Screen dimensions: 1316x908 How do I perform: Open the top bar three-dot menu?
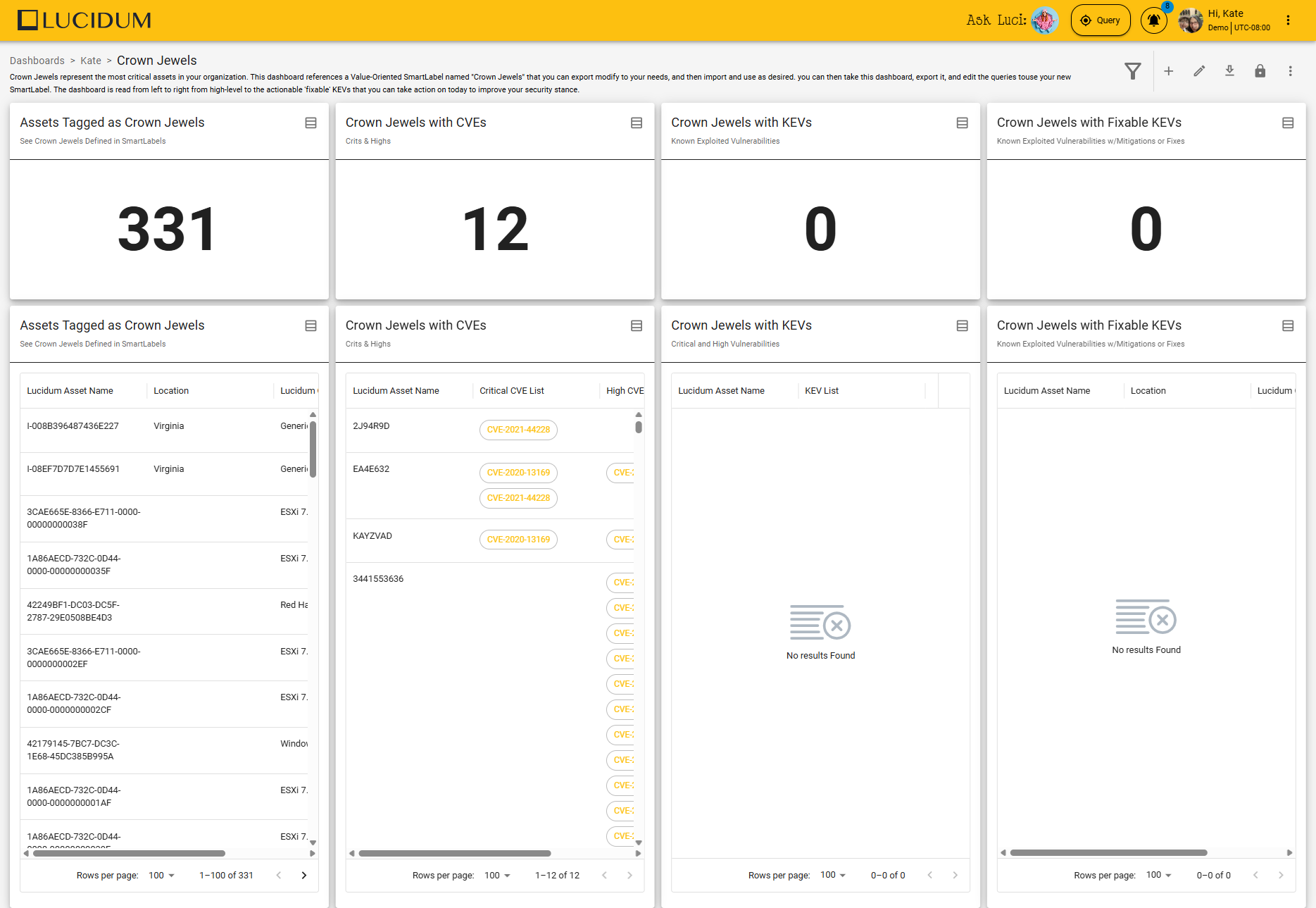click(1288, 20)
